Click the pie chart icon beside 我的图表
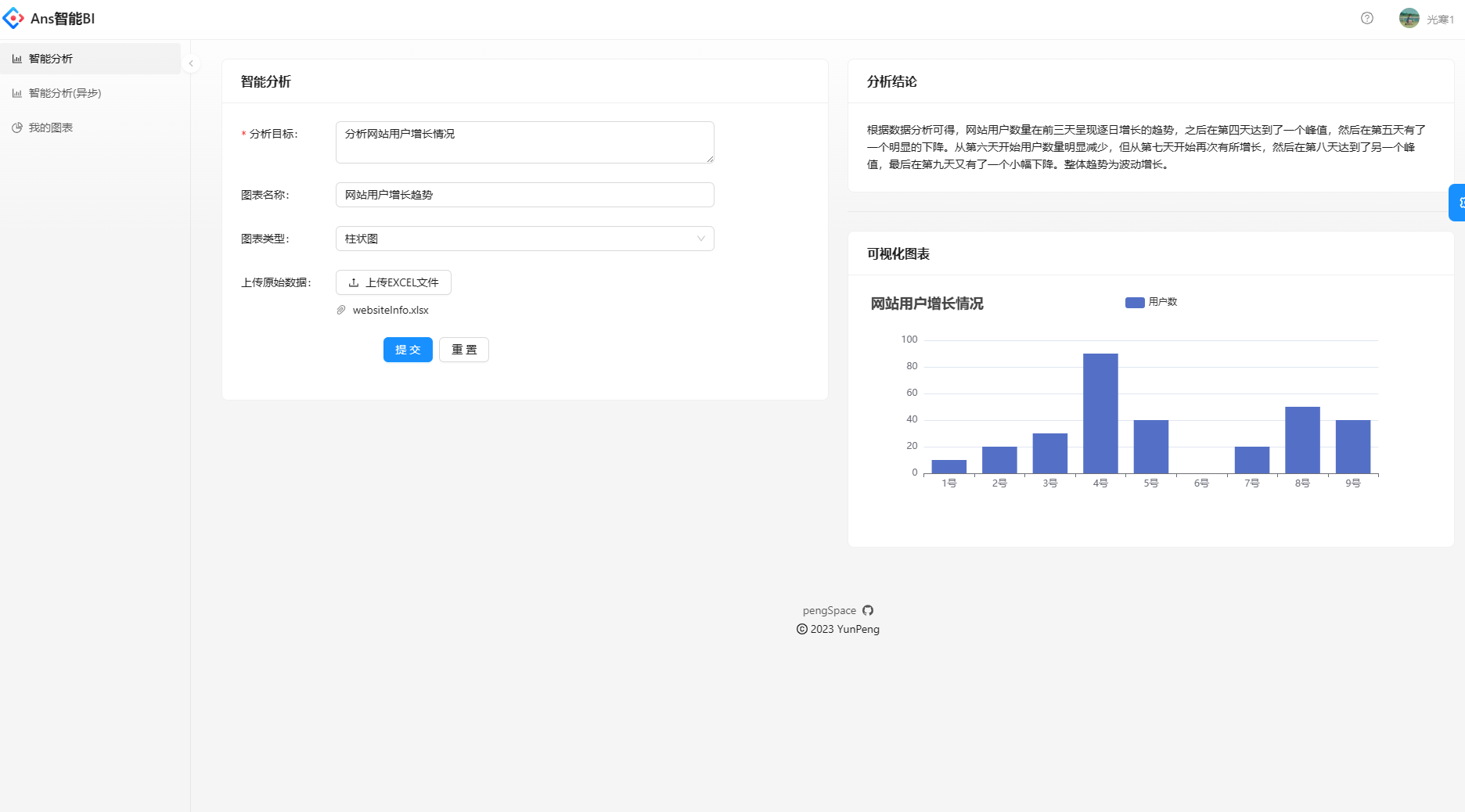 pyautogui.click(x=17, y=127)
